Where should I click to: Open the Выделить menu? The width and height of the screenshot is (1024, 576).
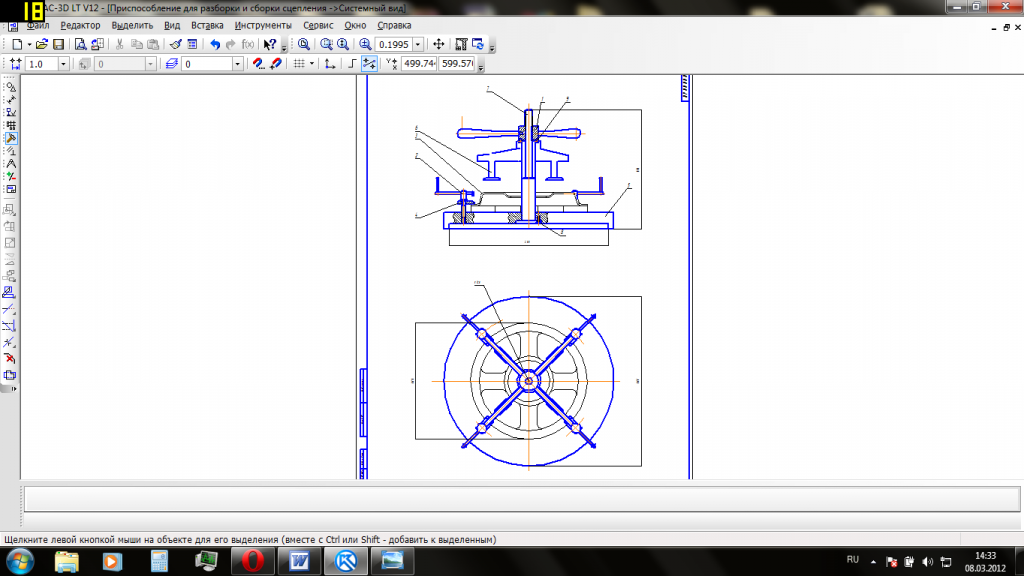coord(132,25)
